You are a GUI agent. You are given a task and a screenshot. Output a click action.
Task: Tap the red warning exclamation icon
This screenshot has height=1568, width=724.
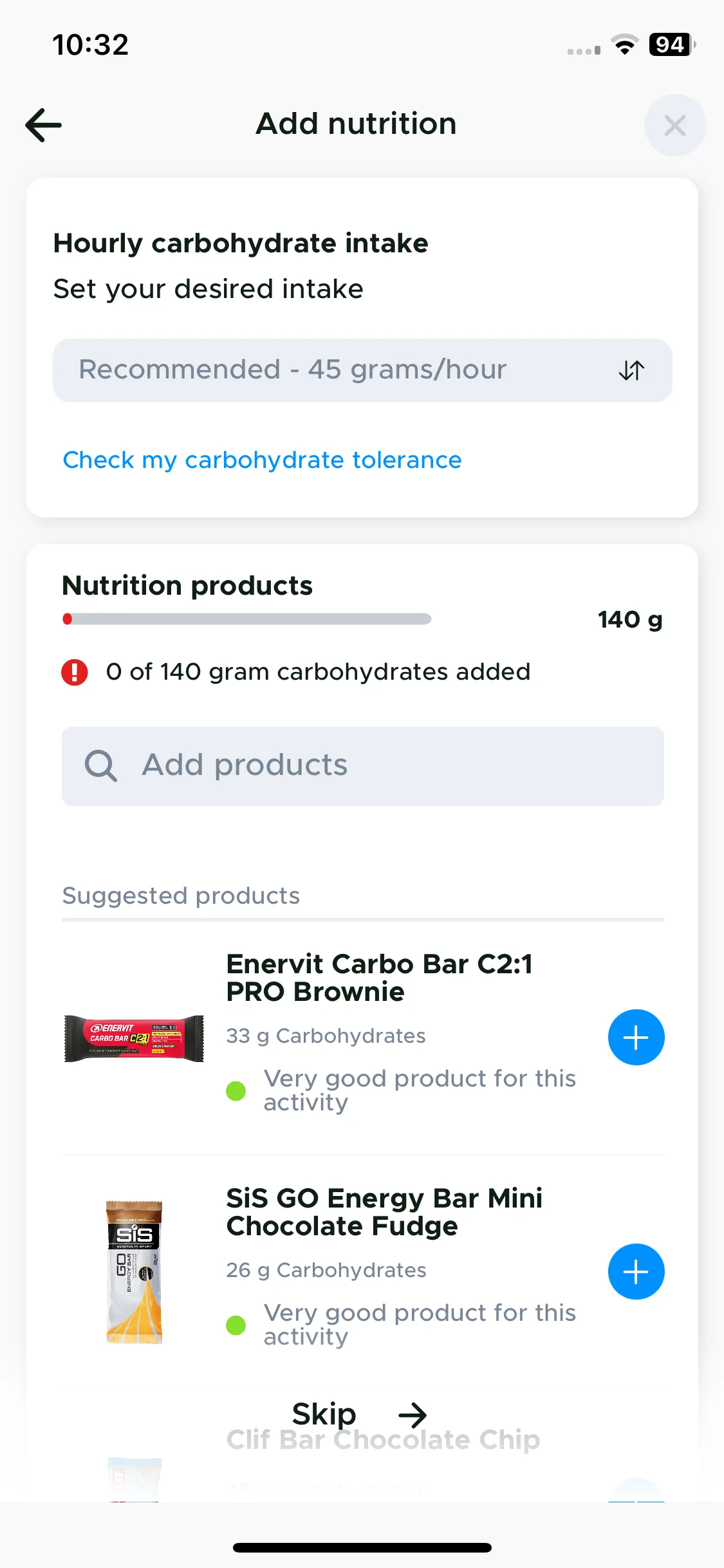point(75,672)
